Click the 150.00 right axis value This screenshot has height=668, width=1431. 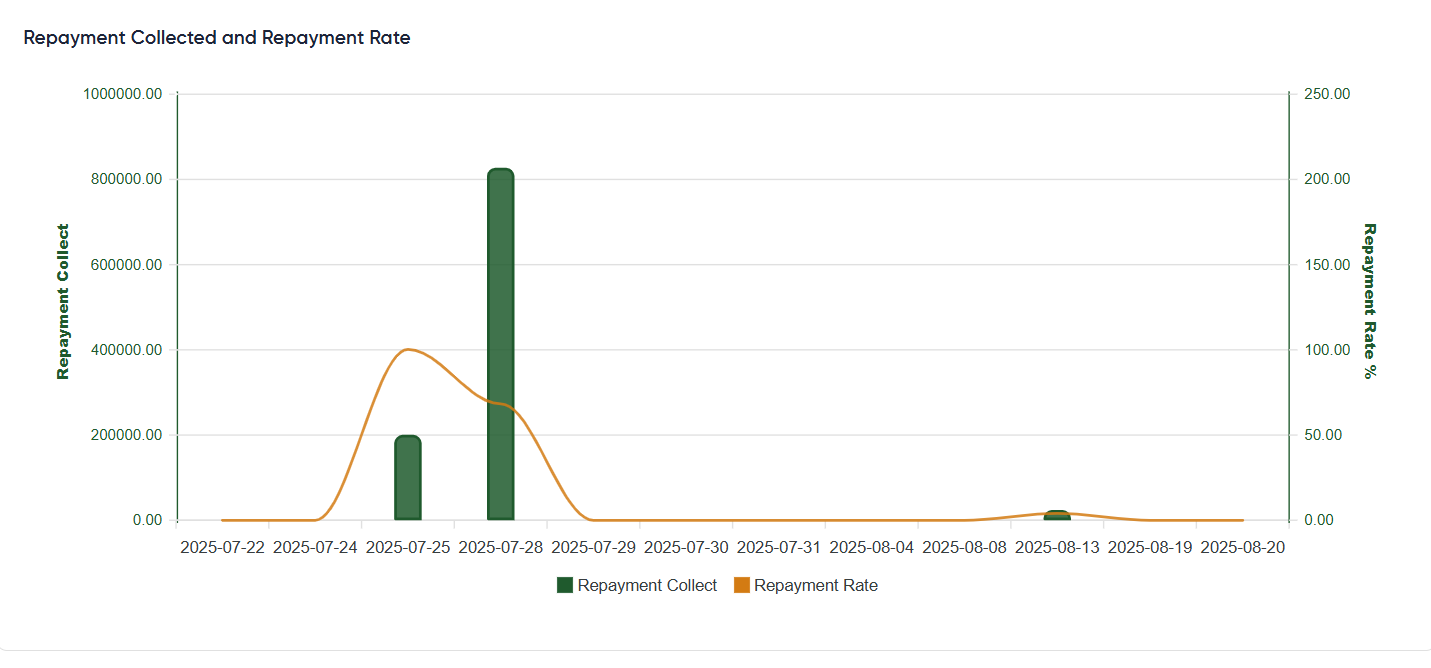click(x=1327, y=265)
